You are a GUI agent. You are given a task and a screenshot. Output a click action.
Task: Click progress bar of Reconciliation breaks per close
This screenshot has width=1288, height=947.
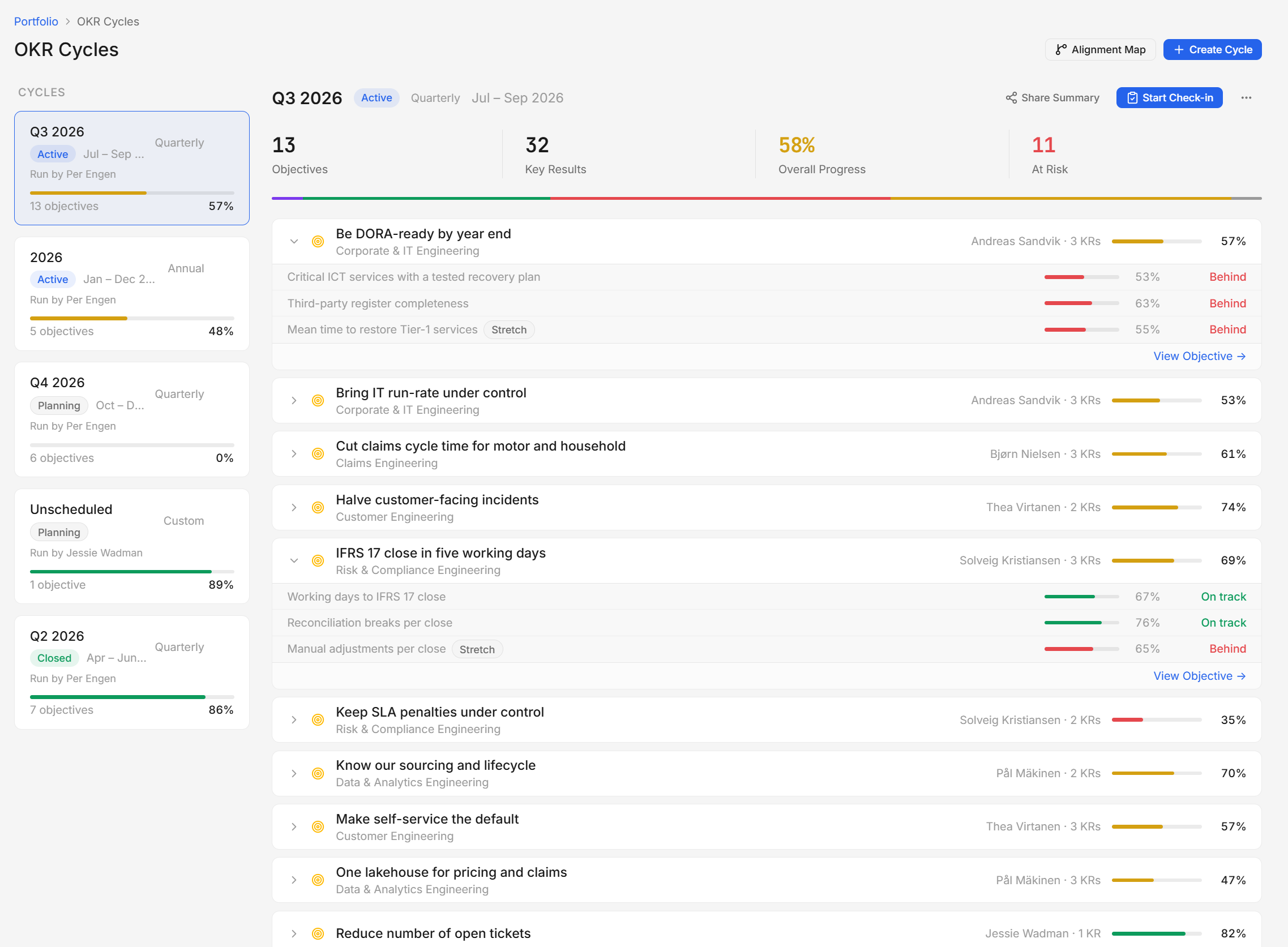(x=1081, y=623)
